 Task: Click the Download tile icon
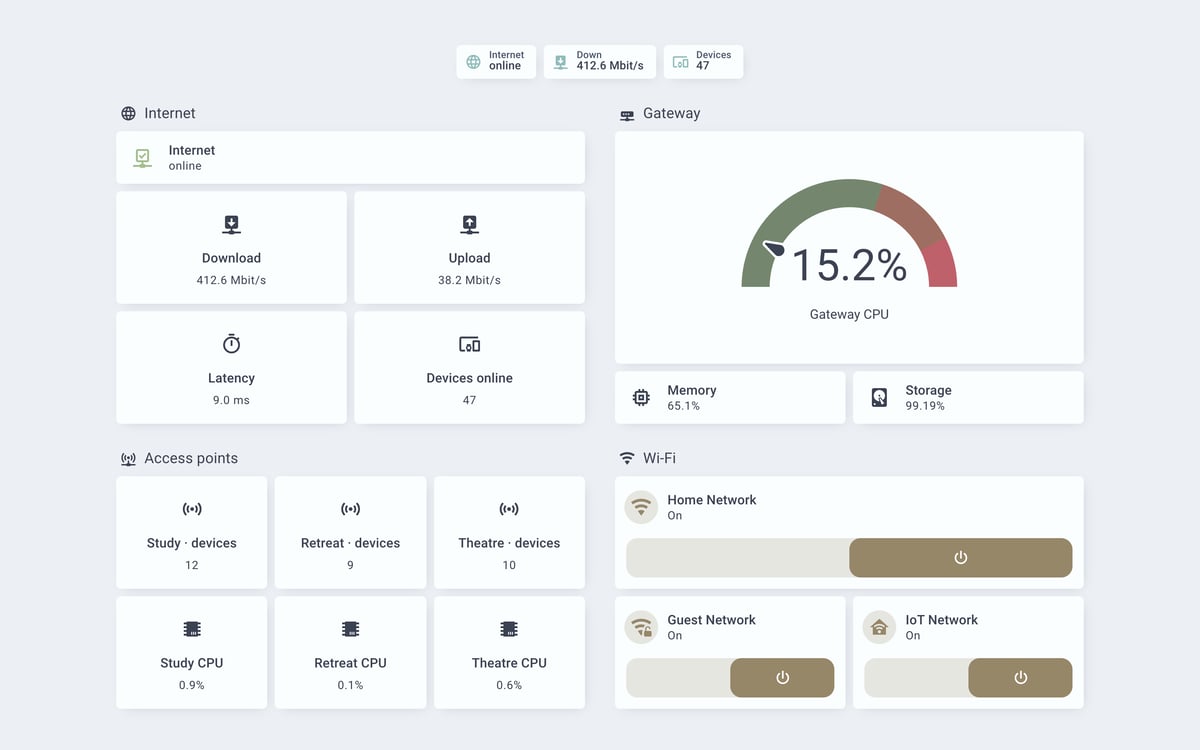231,224
